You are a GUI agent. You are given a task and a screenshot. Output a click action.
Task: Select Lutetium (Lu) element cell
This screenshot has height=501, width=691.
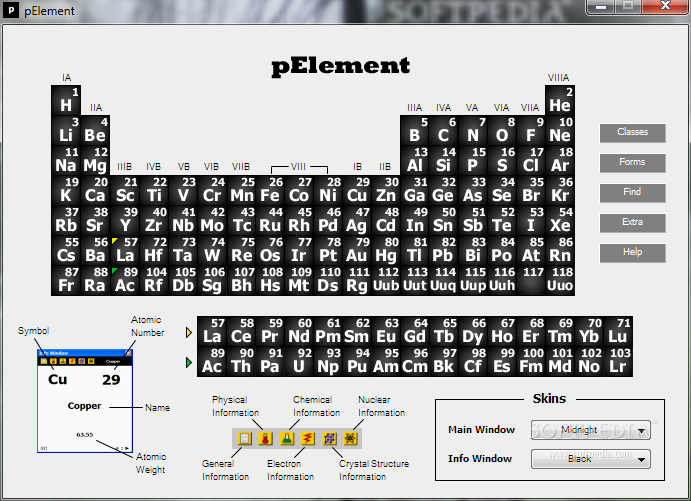click(x=618, y=331)
